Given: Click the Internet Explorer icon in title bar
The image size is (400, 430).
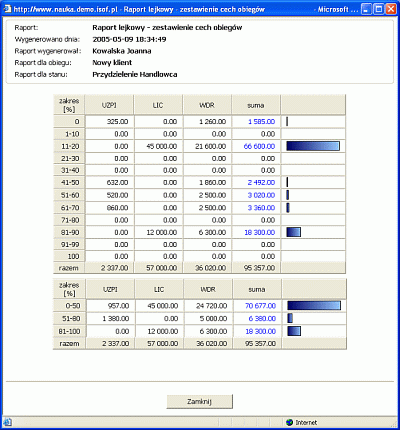Looking at the screenshot, I should 7,9.
